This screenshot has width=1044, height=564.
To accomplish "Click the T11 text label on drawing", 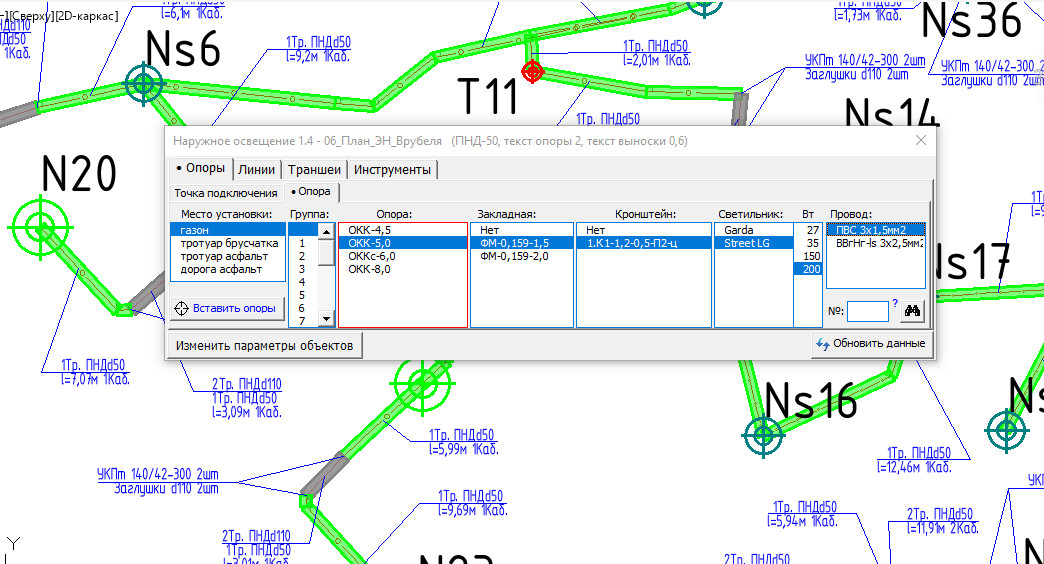I will tap(488, 95).
